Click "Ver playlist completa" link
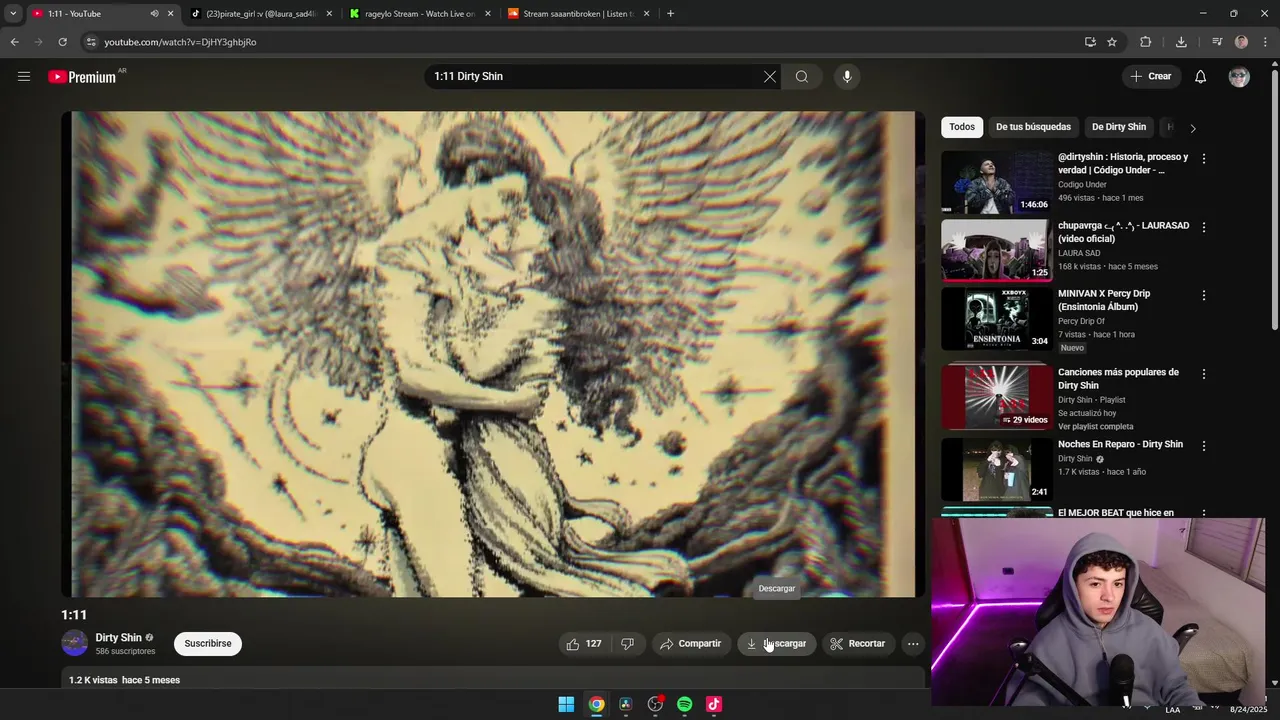Image resolution: width=1280 pixels, height=720 pixels. (1096, 427)
